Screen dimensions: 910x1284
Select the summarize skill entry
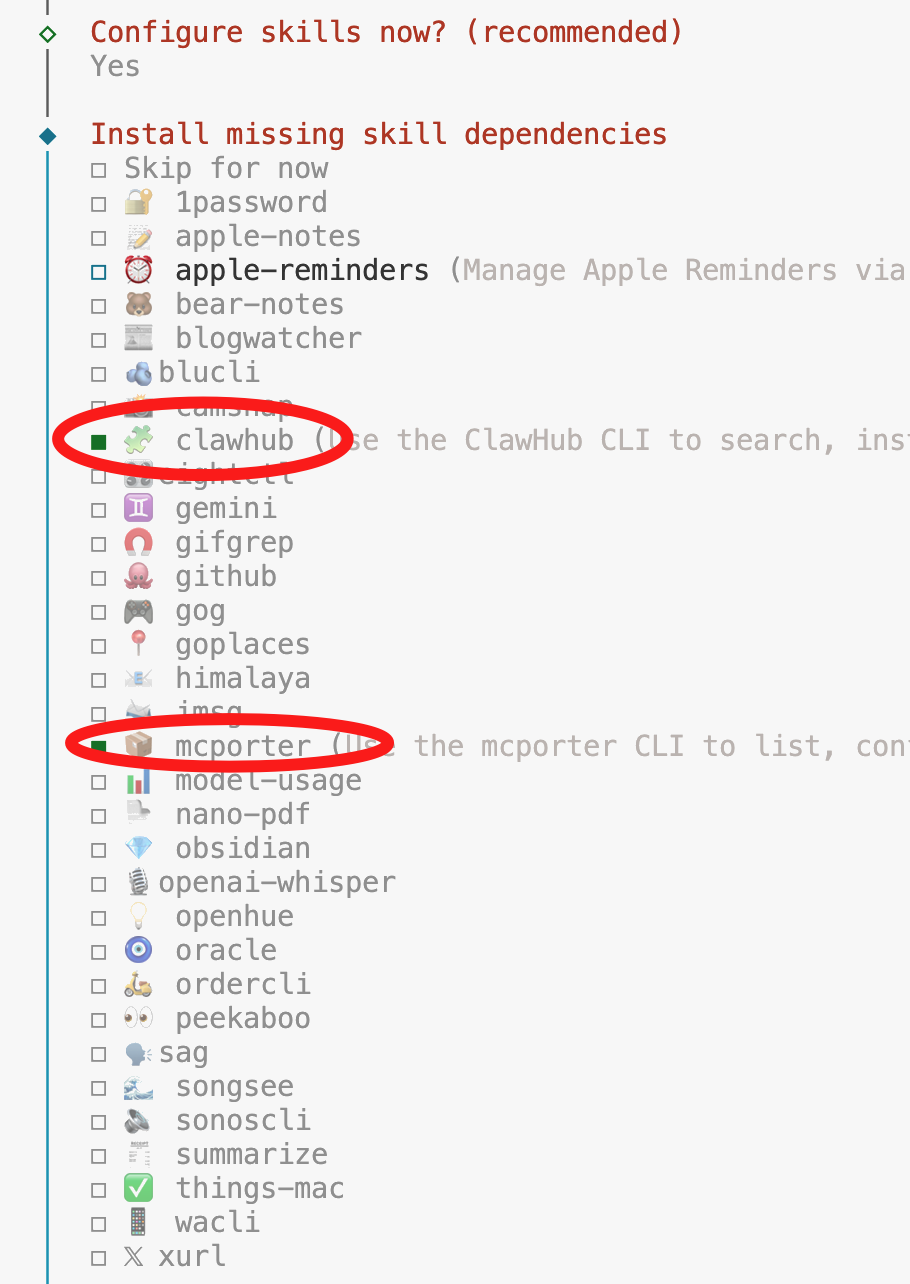(x=251, y=1155)
